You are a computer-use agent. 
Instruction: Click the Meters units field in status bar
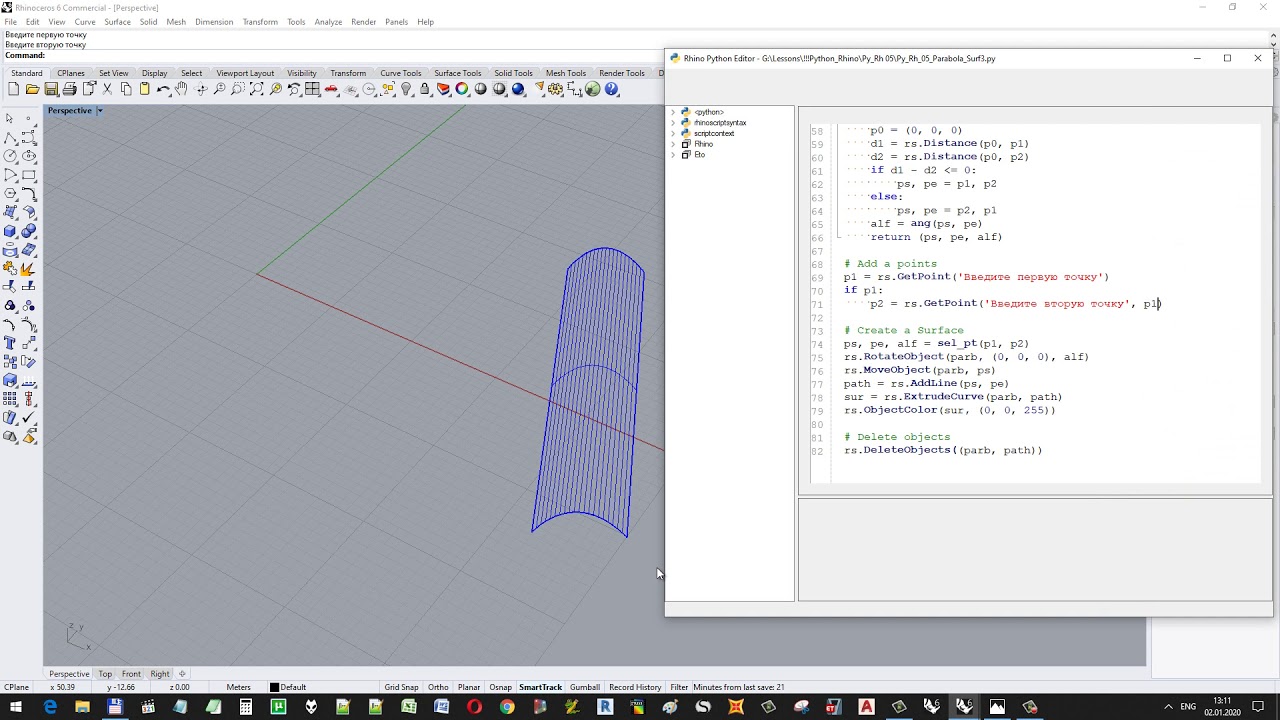click(238, 687)
